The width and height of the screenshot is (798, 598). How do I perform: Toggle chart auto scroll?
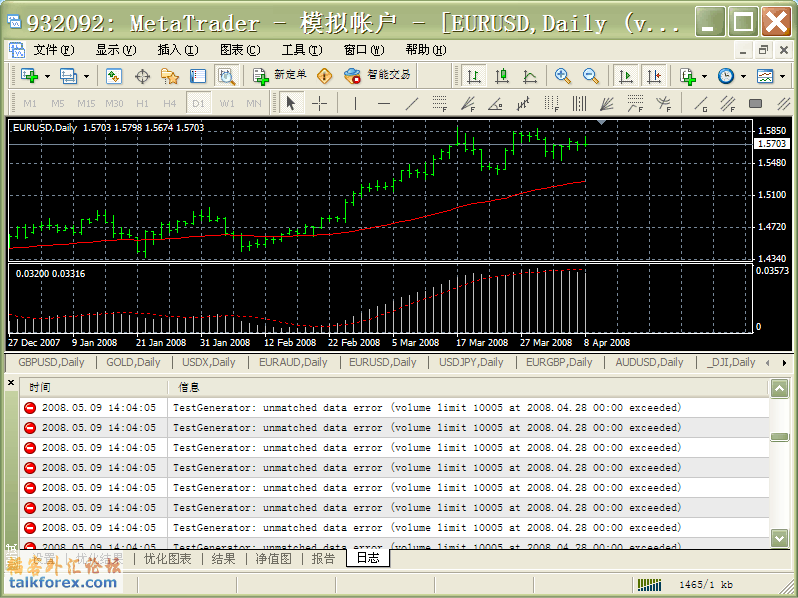(x=625, y=76)
